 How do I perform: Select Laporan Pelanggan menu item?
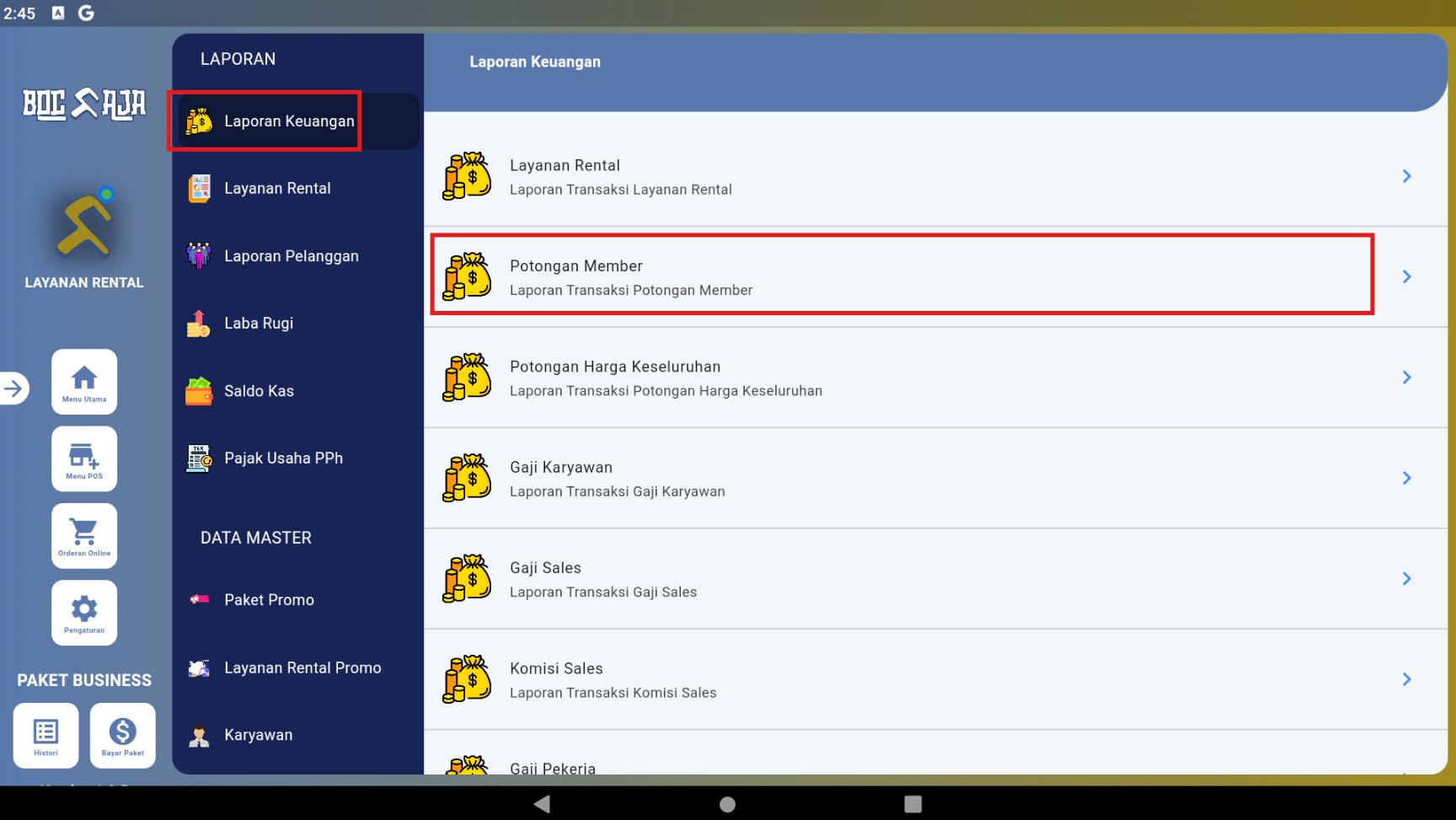[296, 256]
